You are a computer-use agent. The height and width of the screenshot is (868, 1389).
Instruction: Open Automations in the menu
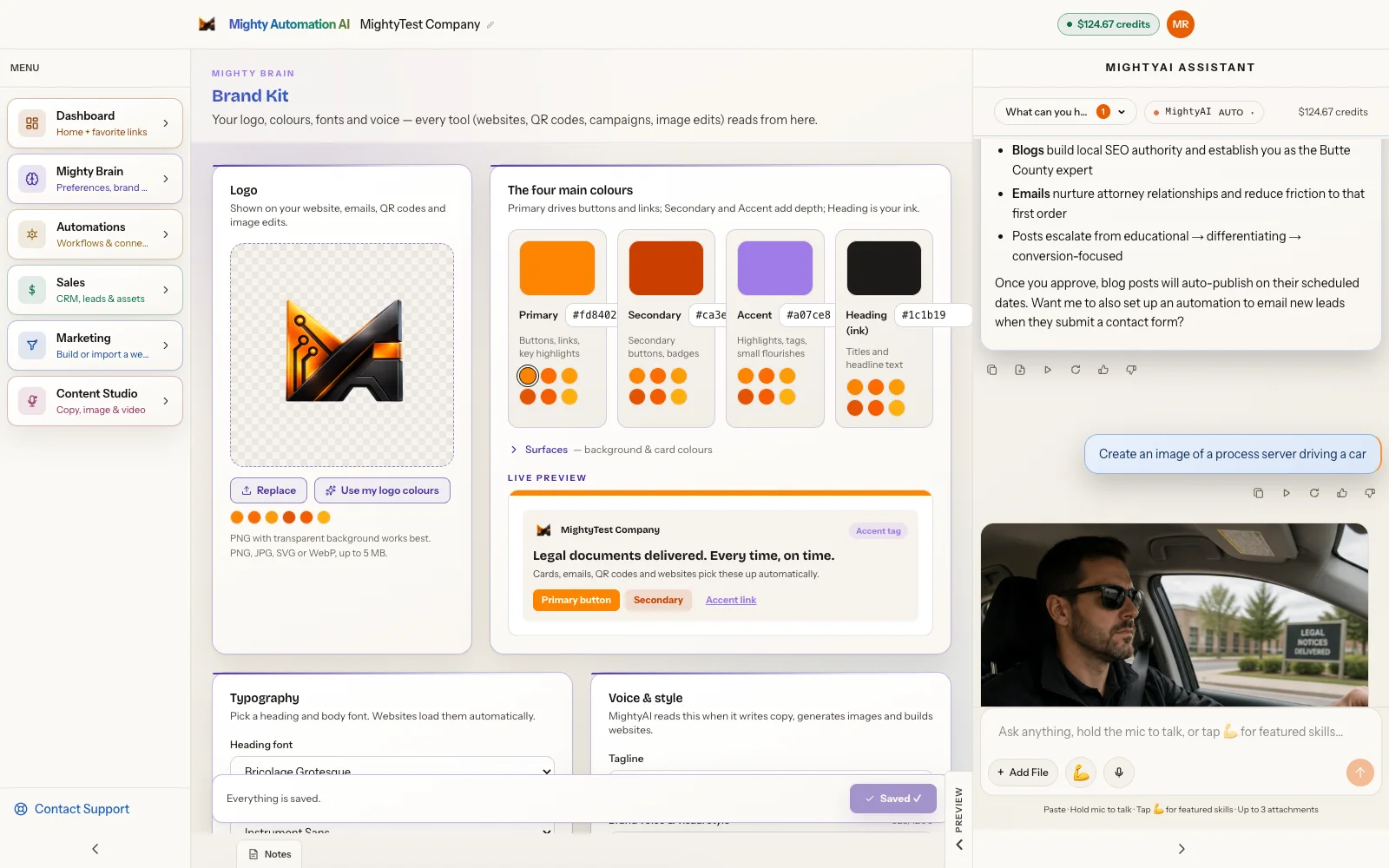tap(95, 234)
